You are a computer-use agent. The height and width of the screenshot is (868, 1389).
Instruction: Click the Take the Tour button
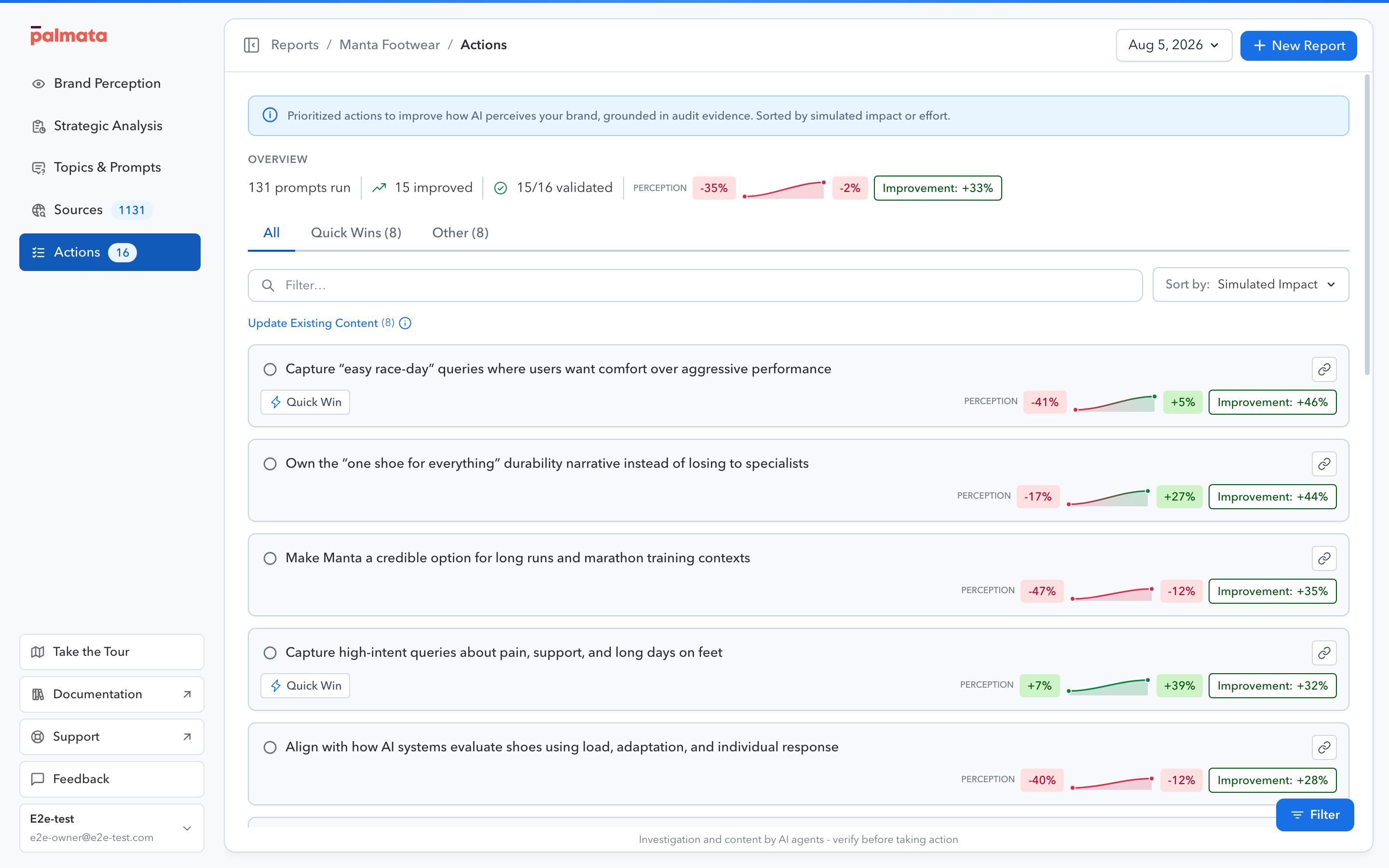coord(112,651)
